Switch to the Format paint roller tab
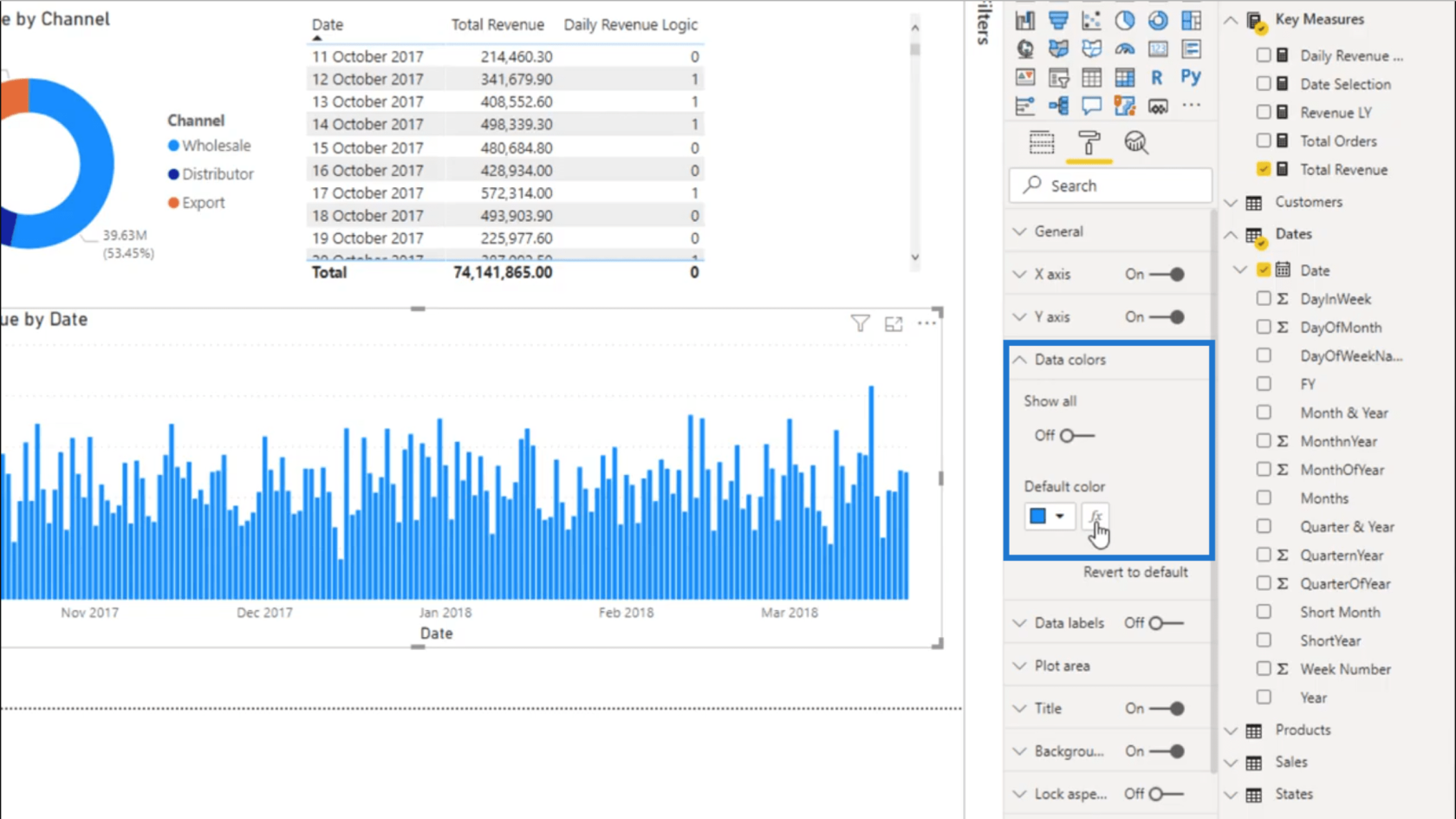 pyautogui.click(x=1089, y=142)
